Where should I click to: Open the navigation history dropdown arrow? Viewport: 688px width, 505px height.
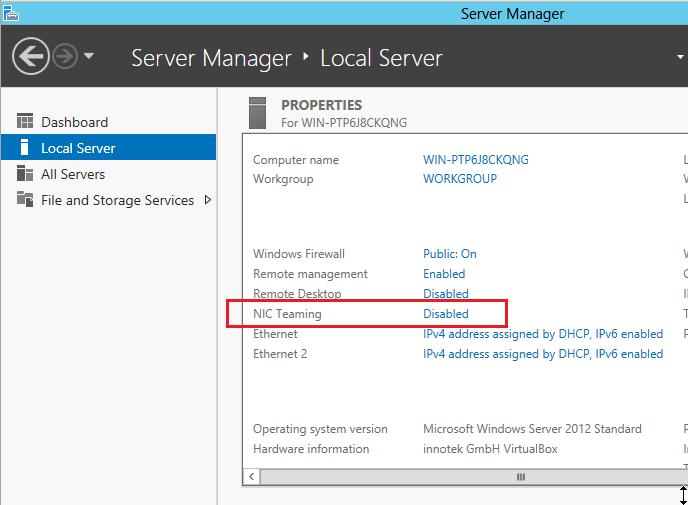pyautogui.click(x=89, y=56)
